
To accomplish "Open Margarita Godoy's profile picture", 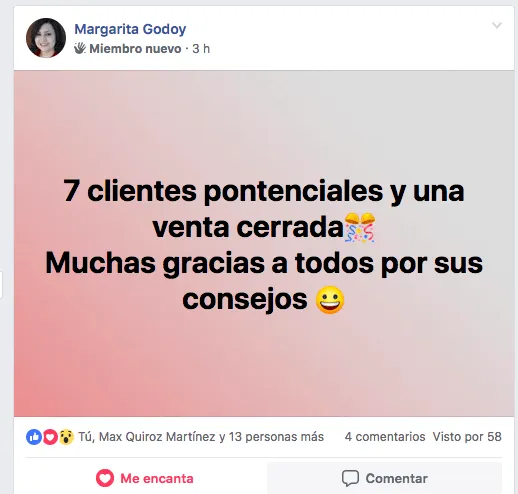I will click(x=46, y=38).
